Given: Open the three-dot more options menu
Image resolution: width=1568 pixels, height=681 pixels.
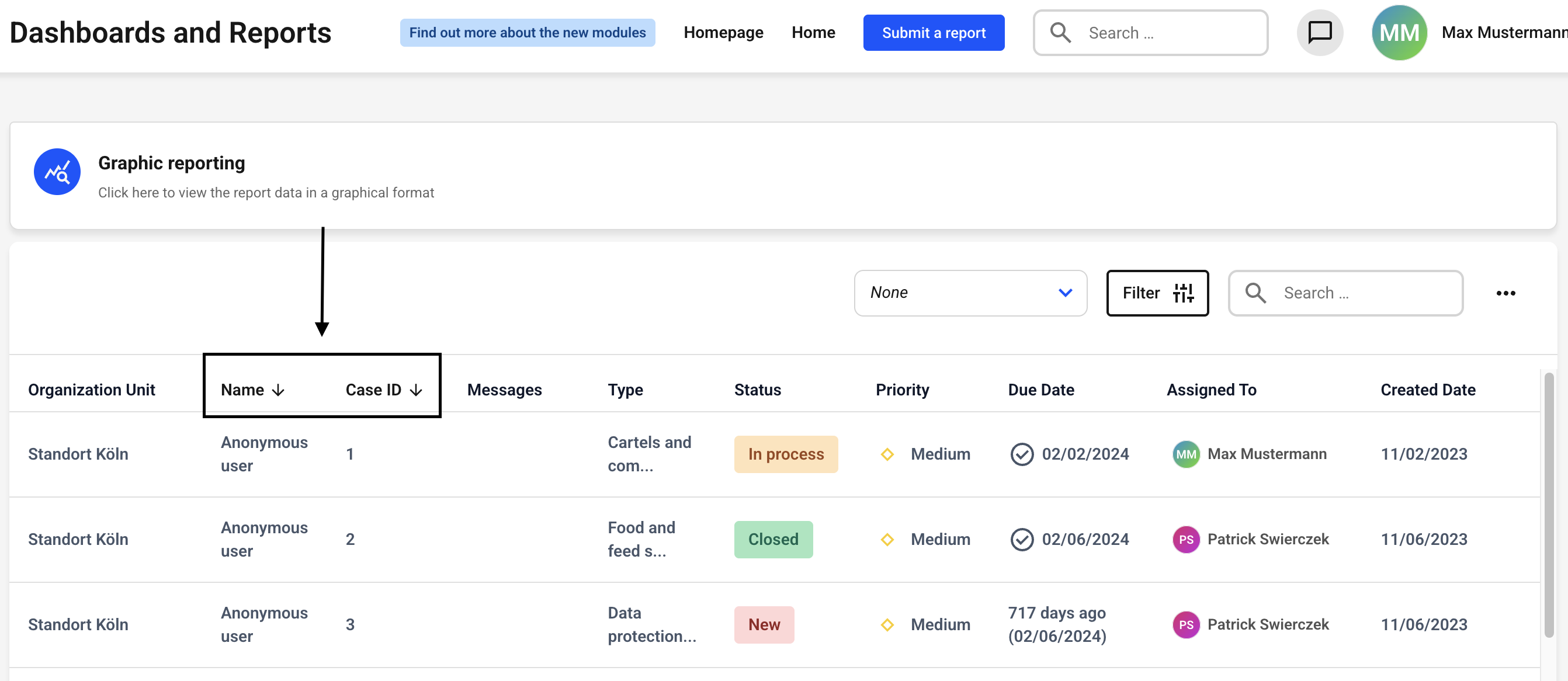Looking at the screenshot, I should coord(1505,293).
